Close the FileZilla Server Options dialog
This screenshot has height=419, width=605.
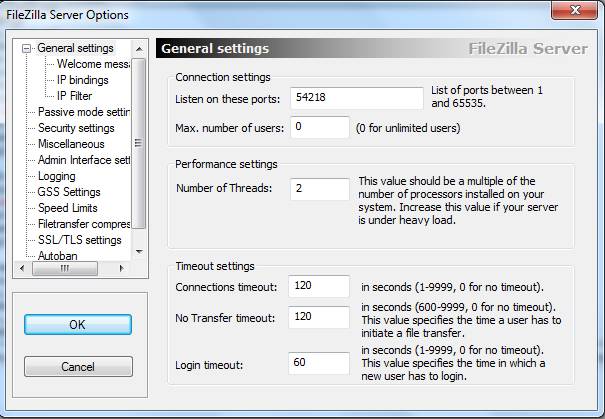[x=574, y=10]
